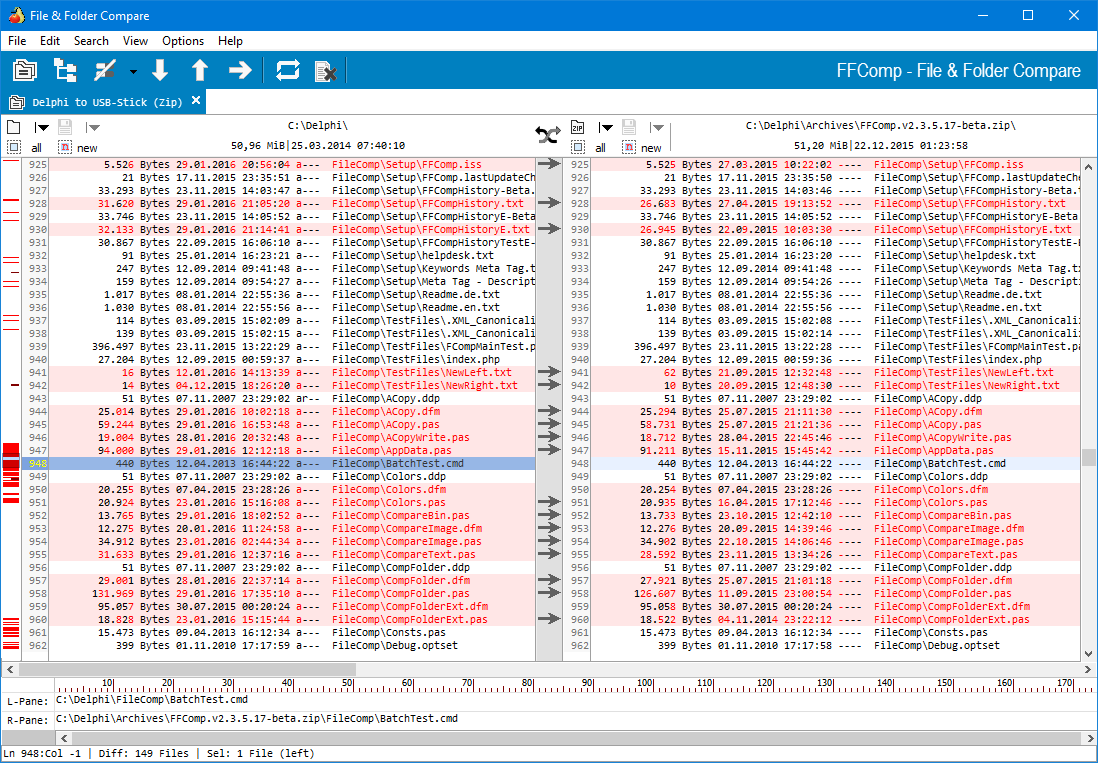Click the file compare icon in toolbar
The image size is (1098, 763).
25,70
